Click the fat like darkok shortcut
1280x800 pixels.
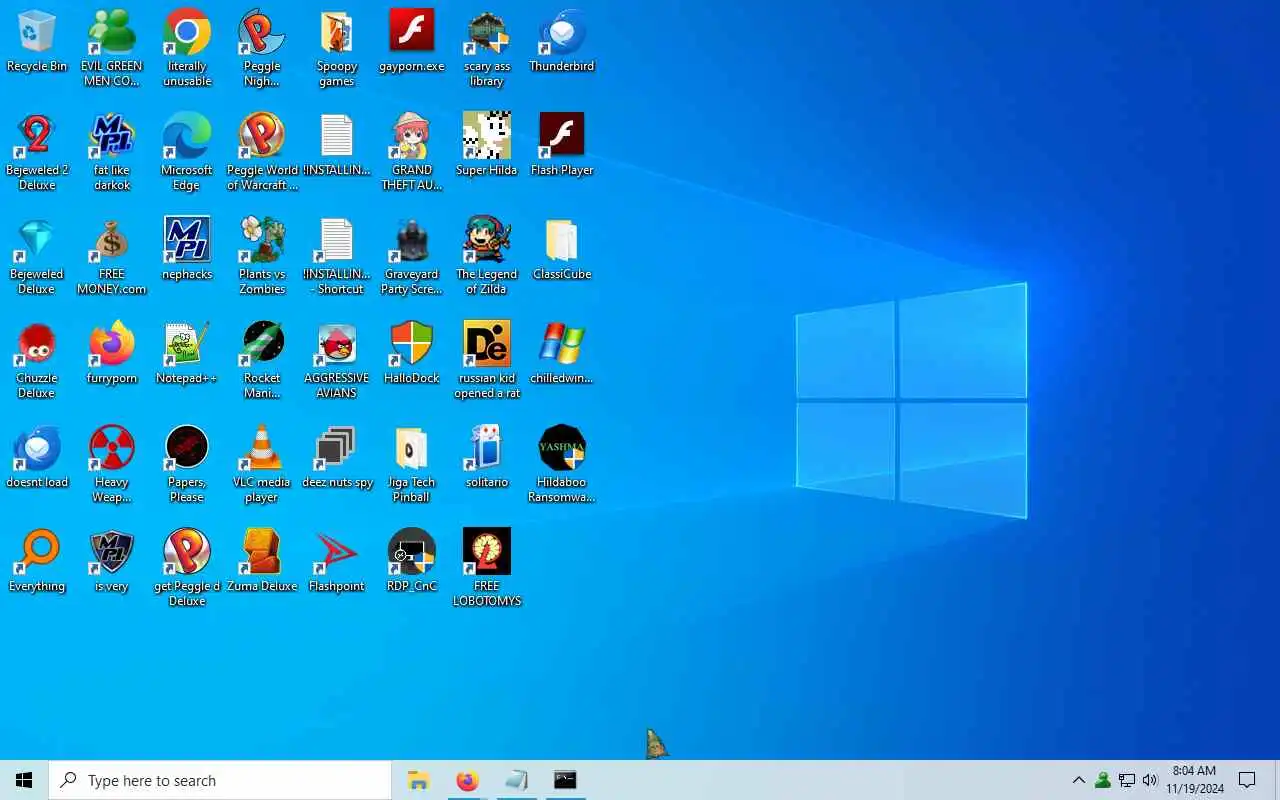pyautogui.click(x=112, y=152)
